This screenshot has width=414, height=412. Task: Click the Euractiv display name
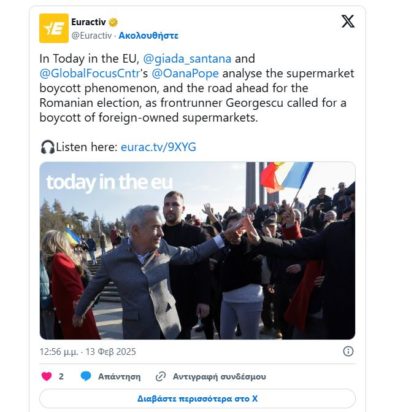(88, 22)
